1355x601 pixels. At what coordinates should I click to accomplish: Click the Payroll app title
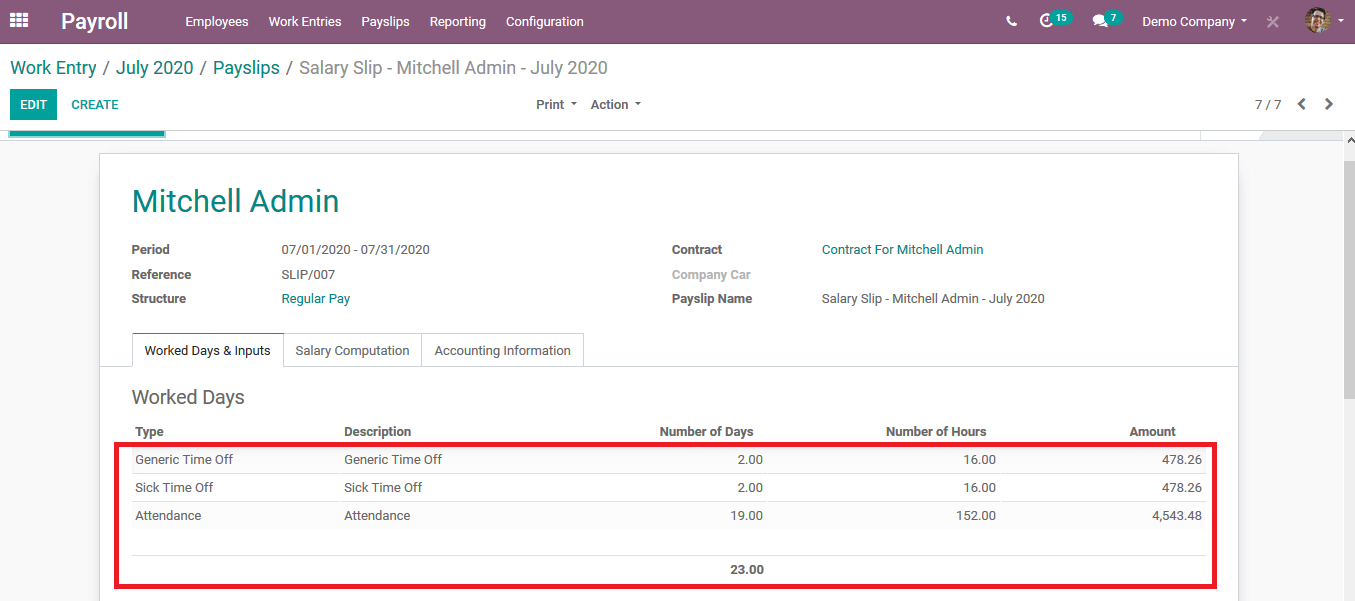(x=94, y=21)
